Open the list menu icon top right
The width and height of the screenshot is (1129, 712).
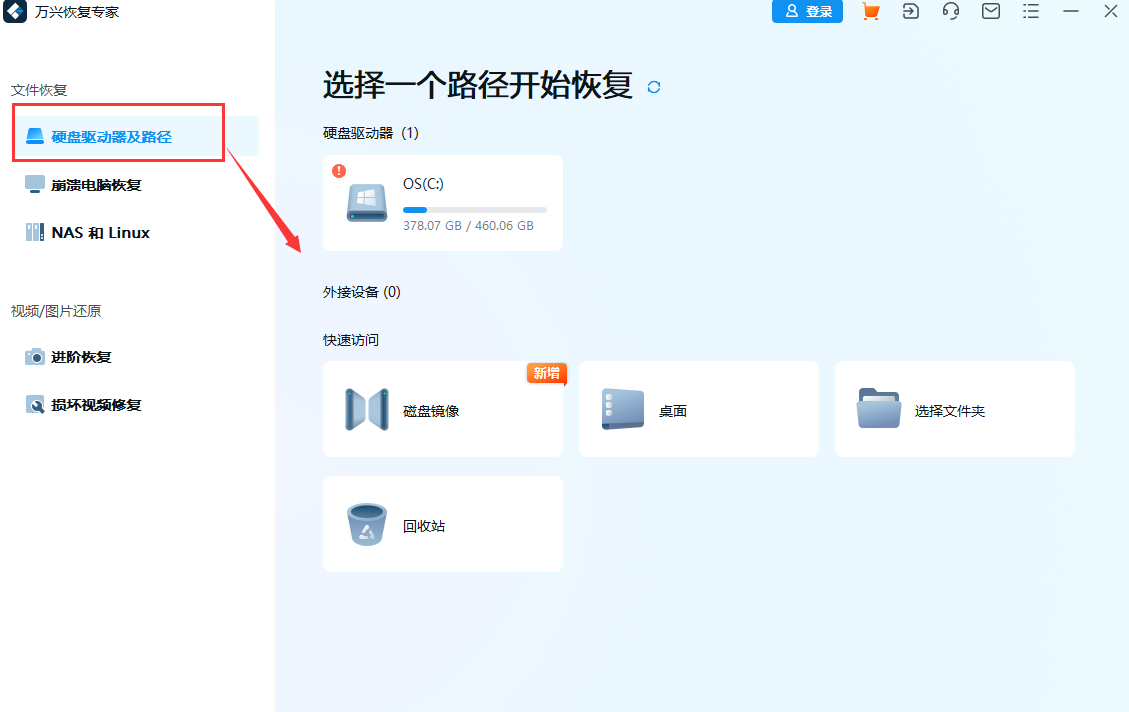pyautogui.click(x=1030, y=11)
